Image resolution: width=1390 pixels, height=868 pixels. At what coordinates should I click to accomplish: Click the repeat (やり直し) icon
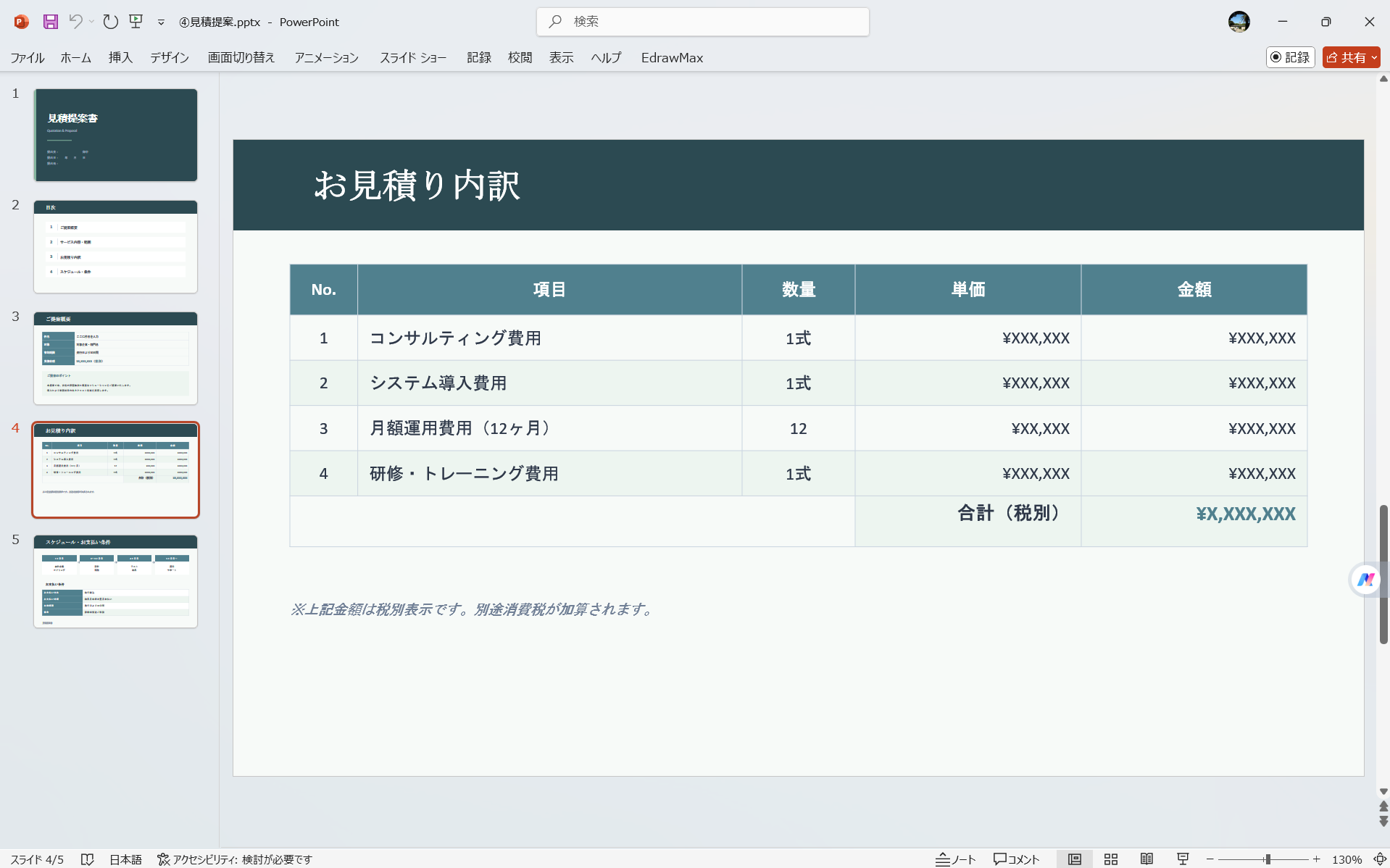click(x=110, y=22)
